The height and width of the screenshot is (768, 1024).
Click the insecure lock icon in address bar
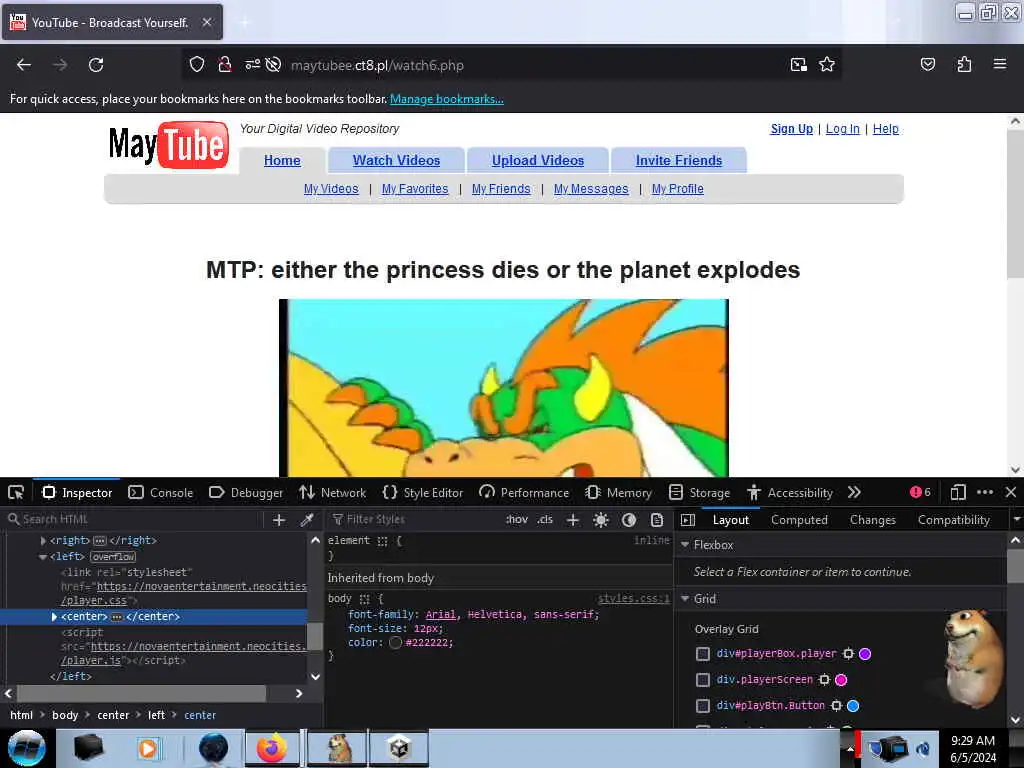tap(225, 65)
